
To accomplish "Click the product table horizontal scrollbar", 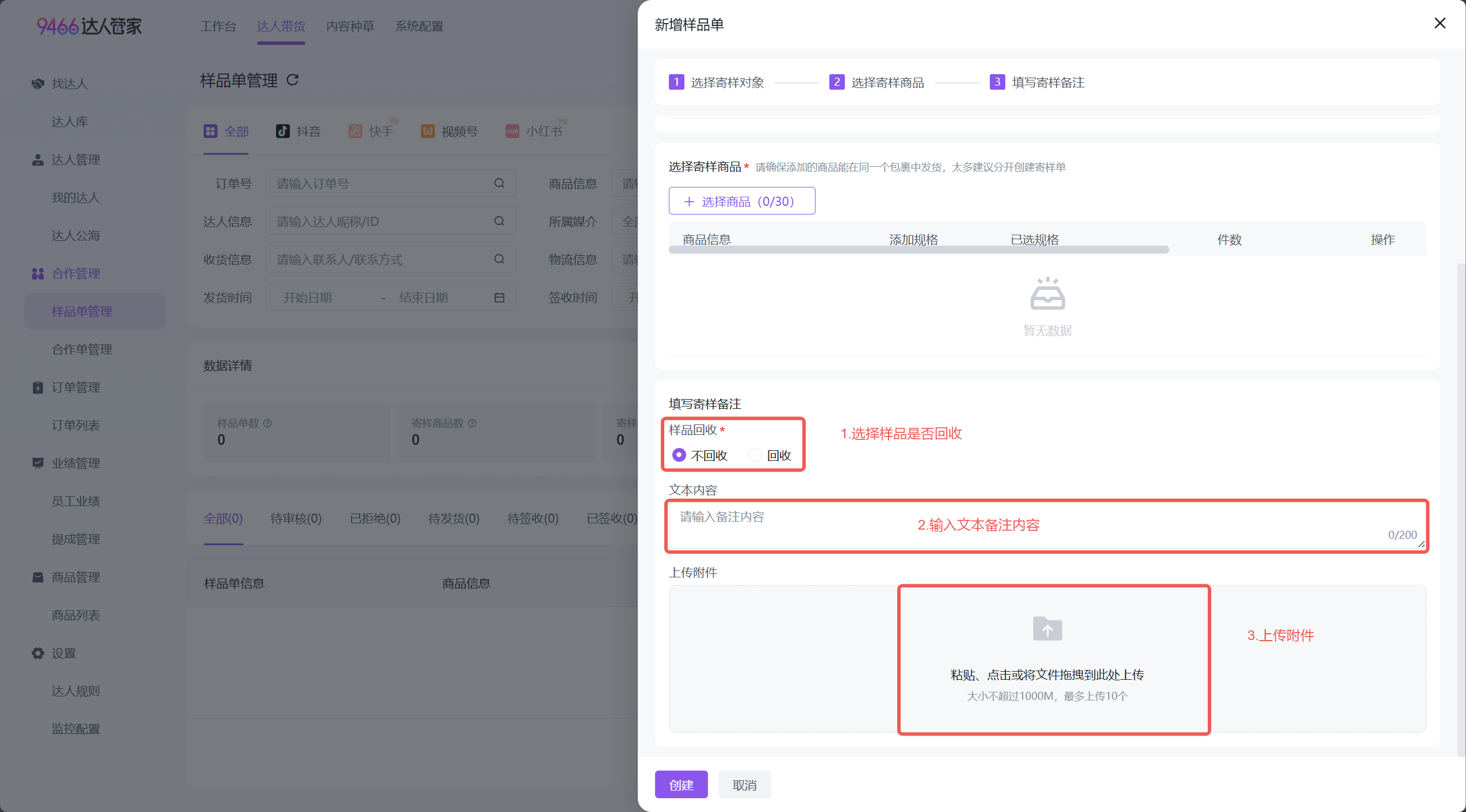I will point(918,250).
